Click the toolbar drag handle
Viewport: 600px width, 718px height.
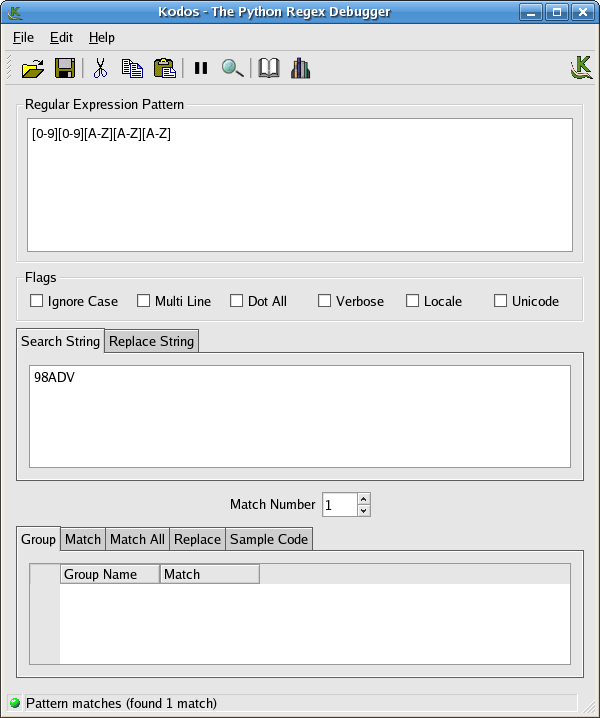point(9,68)
